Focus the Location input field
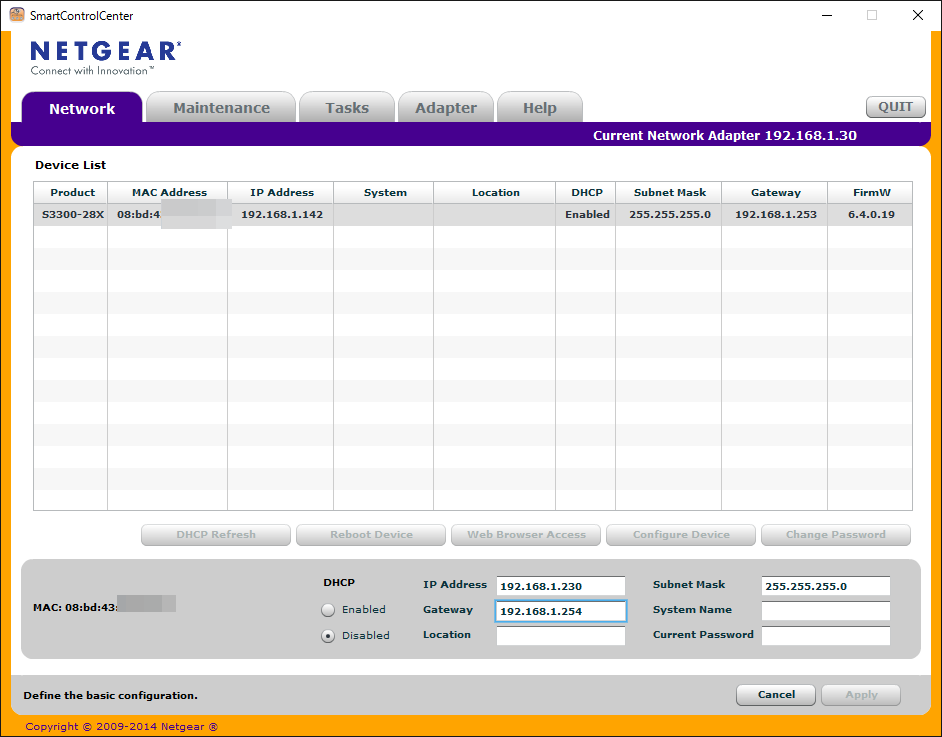The image size is (942, 737). [561, 635]
